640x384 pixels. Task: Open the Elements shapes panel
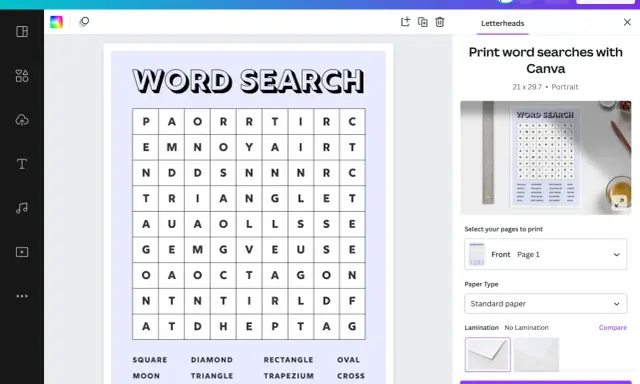[22, 75]
